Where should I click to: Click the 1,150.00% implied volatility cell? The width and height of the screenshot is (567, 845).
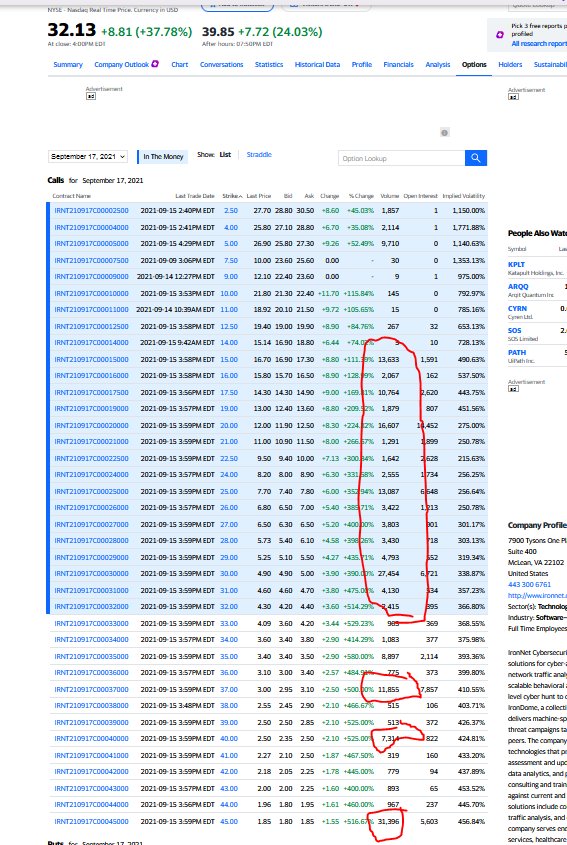[x=468, y=211]
